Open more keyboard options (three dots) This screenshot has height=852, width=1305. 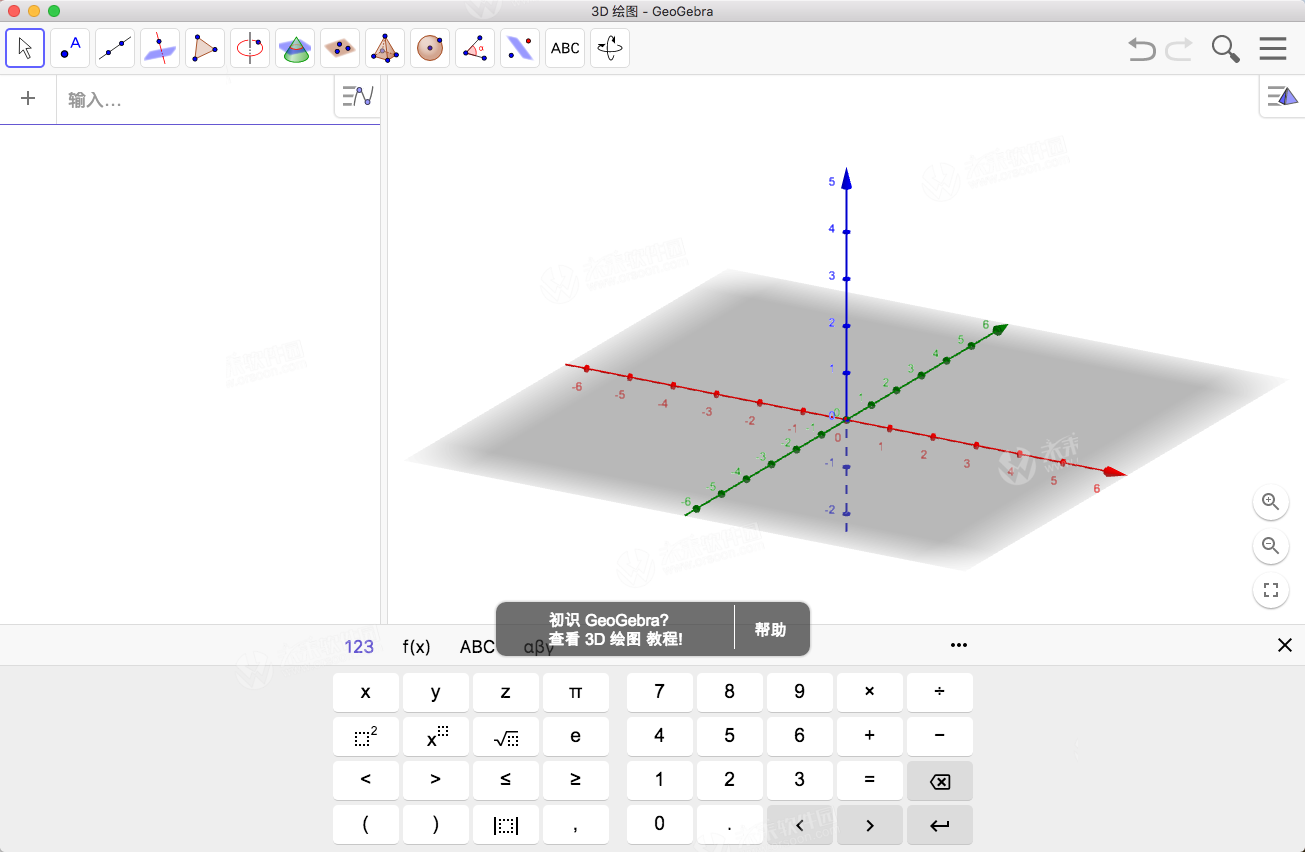[959, 646]
